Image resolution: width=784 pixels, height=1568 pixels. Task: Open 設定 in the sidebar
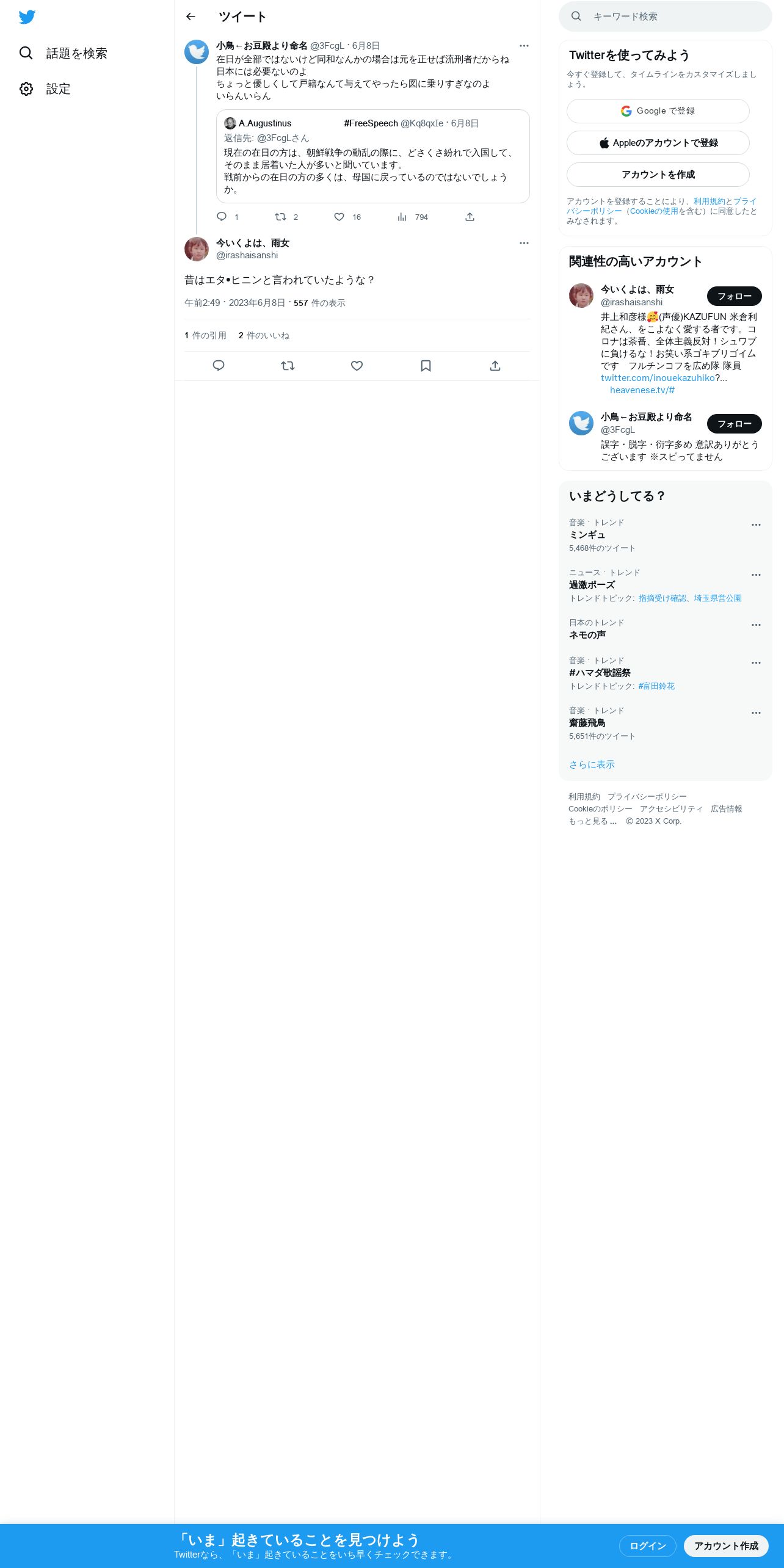tap(45, 89)
